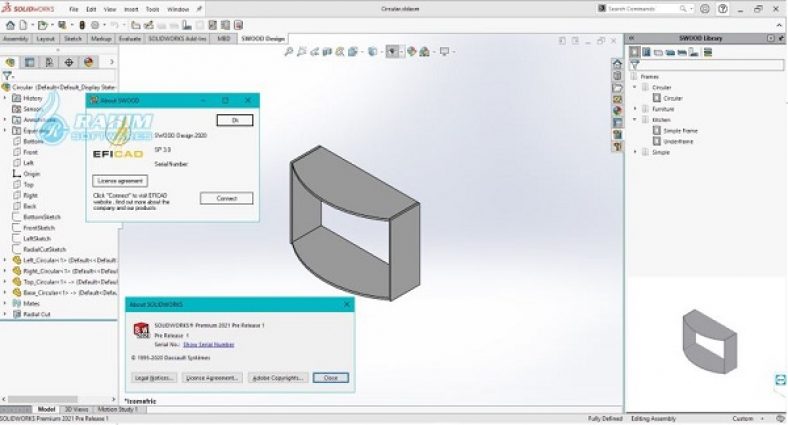788x425 pixels.
Task: Open the File menu
Action: pyautogui.click(x=73, y=10)
